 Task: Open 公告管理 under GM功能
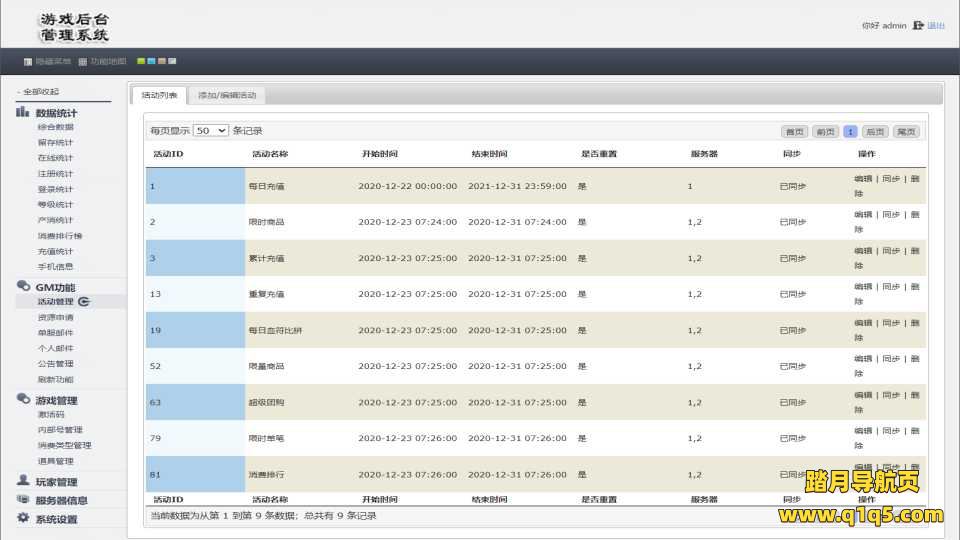point(55,364)
